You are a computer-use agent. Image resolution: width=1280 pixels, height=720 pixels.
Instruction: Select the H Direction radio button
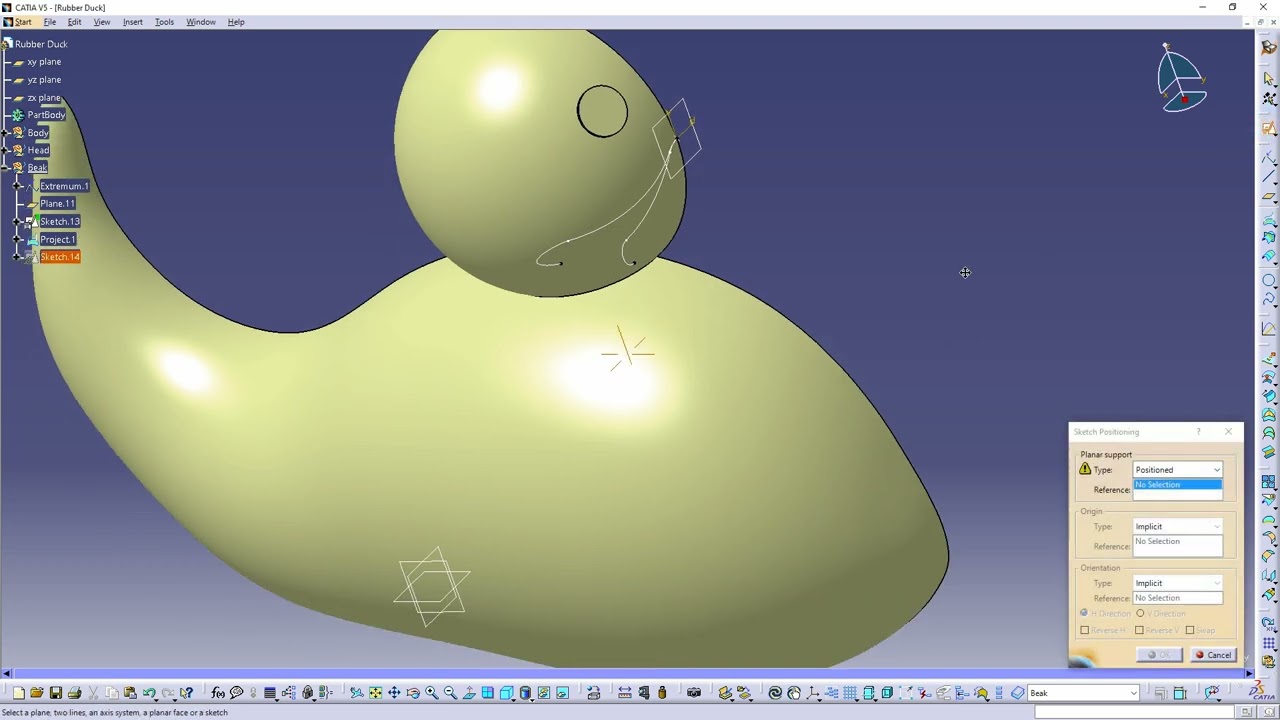1084,613
